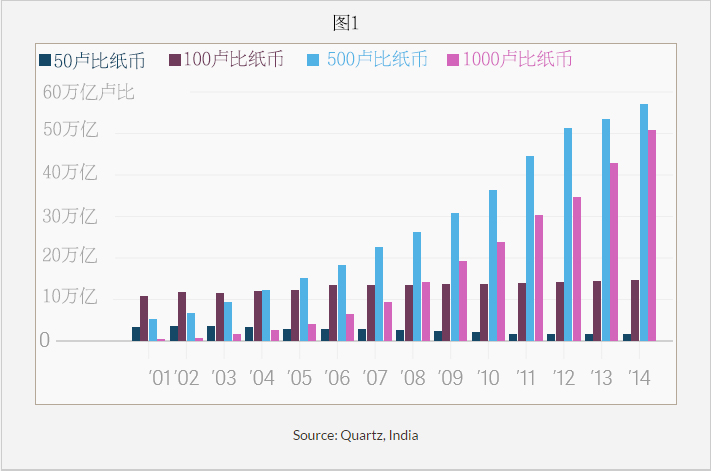The height and width of the screenshot is (471, 711).
Task: Select the 1000卢比纸币 legend label text
Action: tap(520, 60)
